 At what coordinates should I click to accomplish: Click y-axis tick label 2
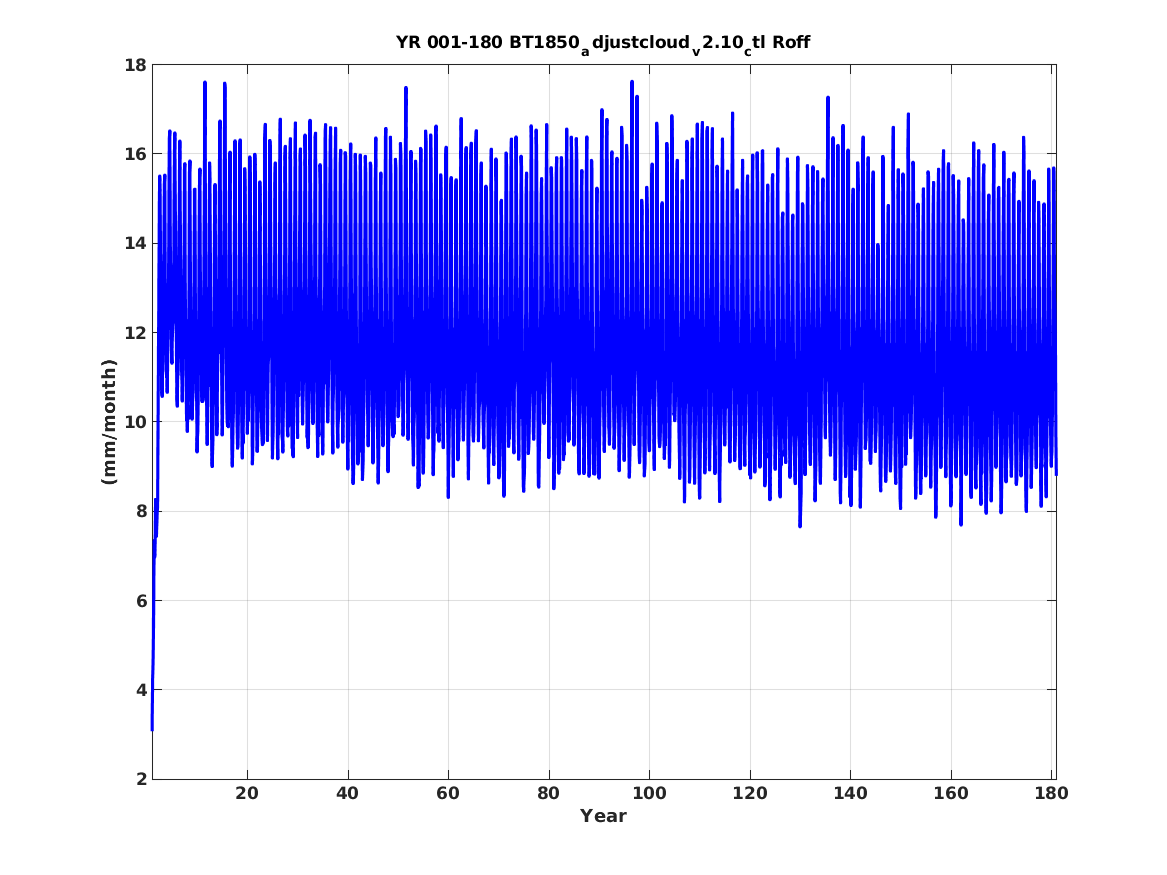pyautogui.click(x=141, y=780)
